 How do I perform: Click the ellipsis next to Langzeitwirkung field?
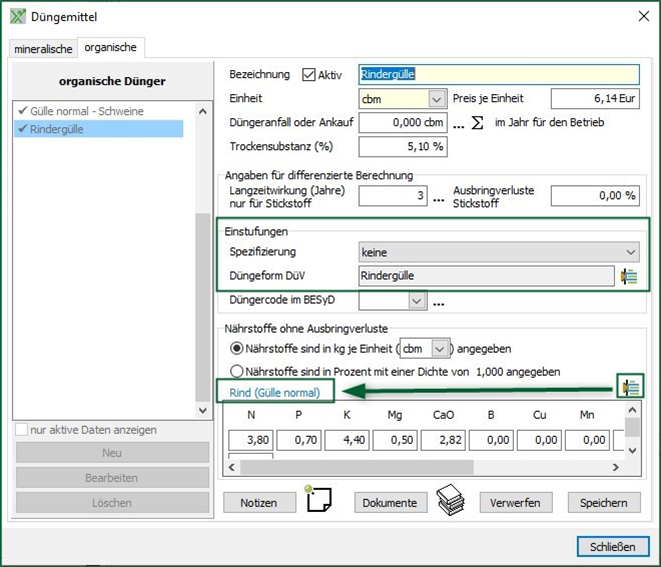(x=438, y=197)
